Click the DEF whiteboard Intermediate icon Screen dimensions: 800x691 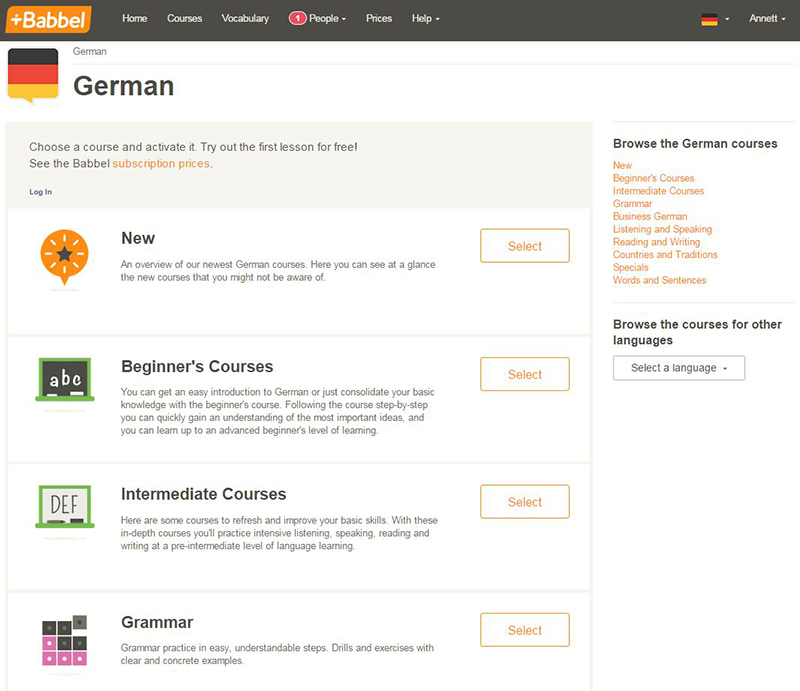pos(65,506)
